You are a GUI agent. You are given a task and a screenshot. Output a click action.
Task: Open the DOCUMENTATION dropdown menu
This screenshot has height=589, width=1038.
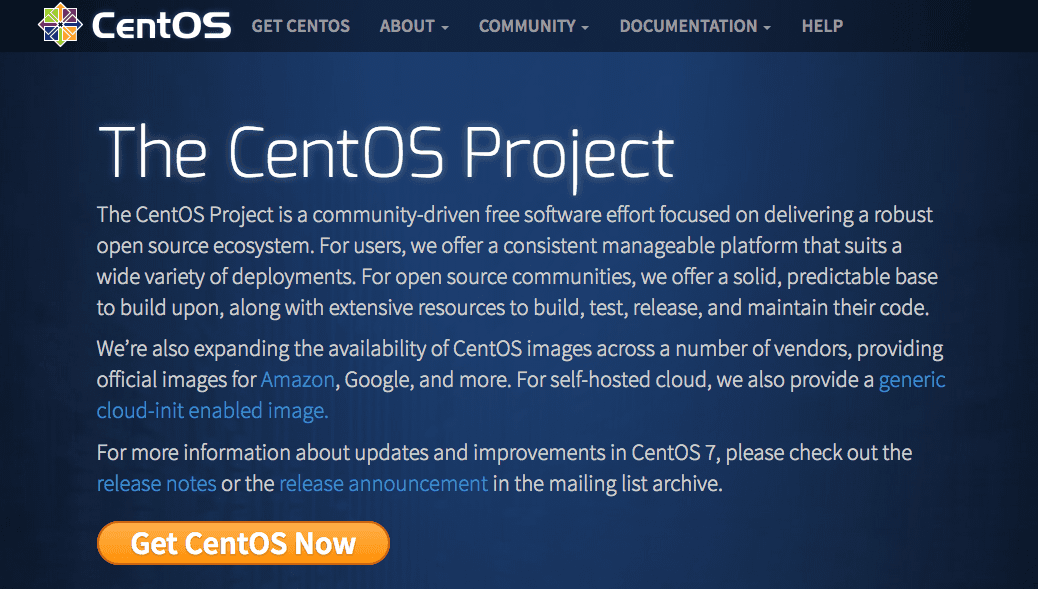(x=687, y=26)
